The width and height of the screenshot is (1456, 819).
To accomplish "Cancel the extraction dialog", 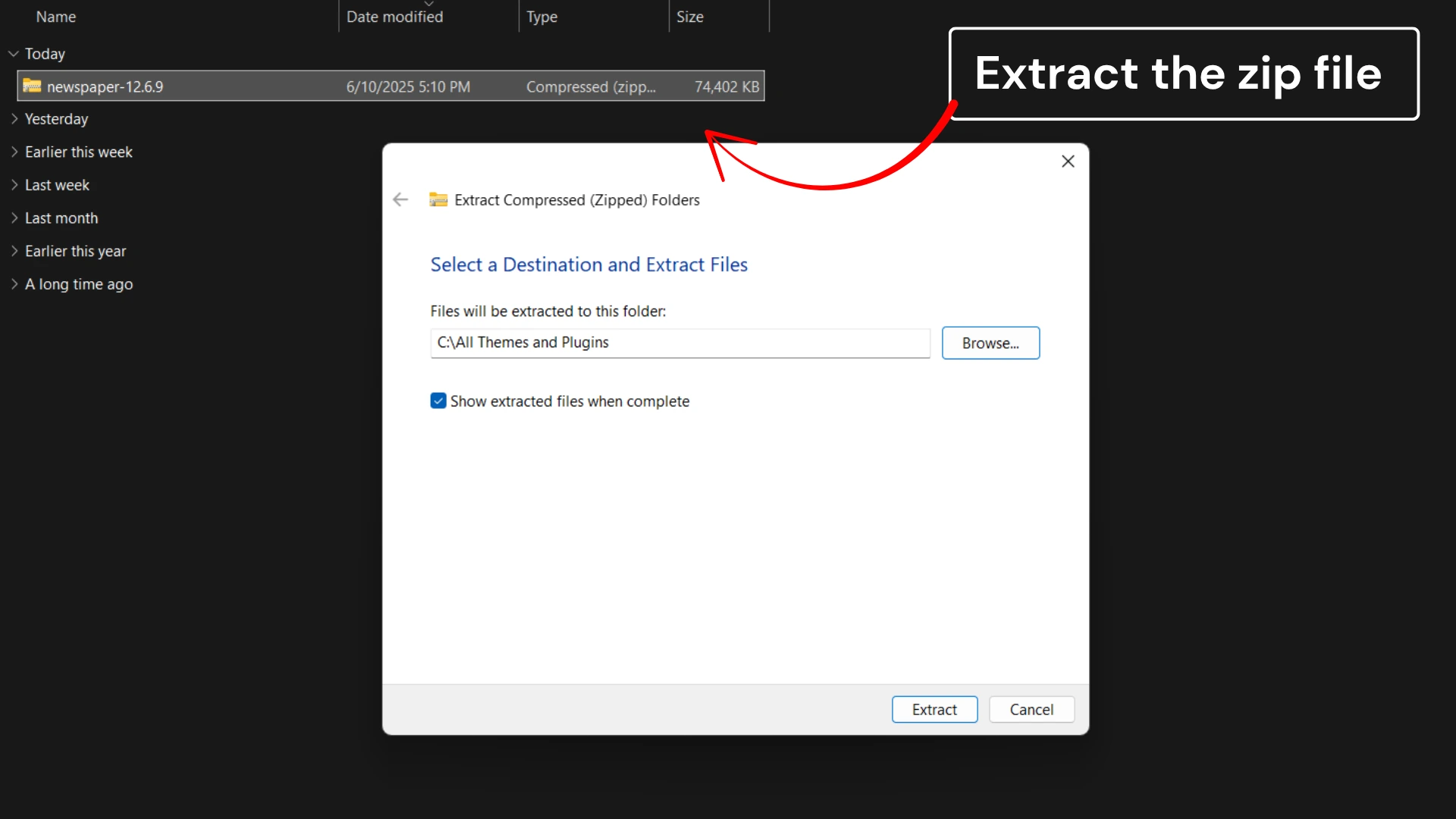I will pyautogui.click(x=1031, y=709).
